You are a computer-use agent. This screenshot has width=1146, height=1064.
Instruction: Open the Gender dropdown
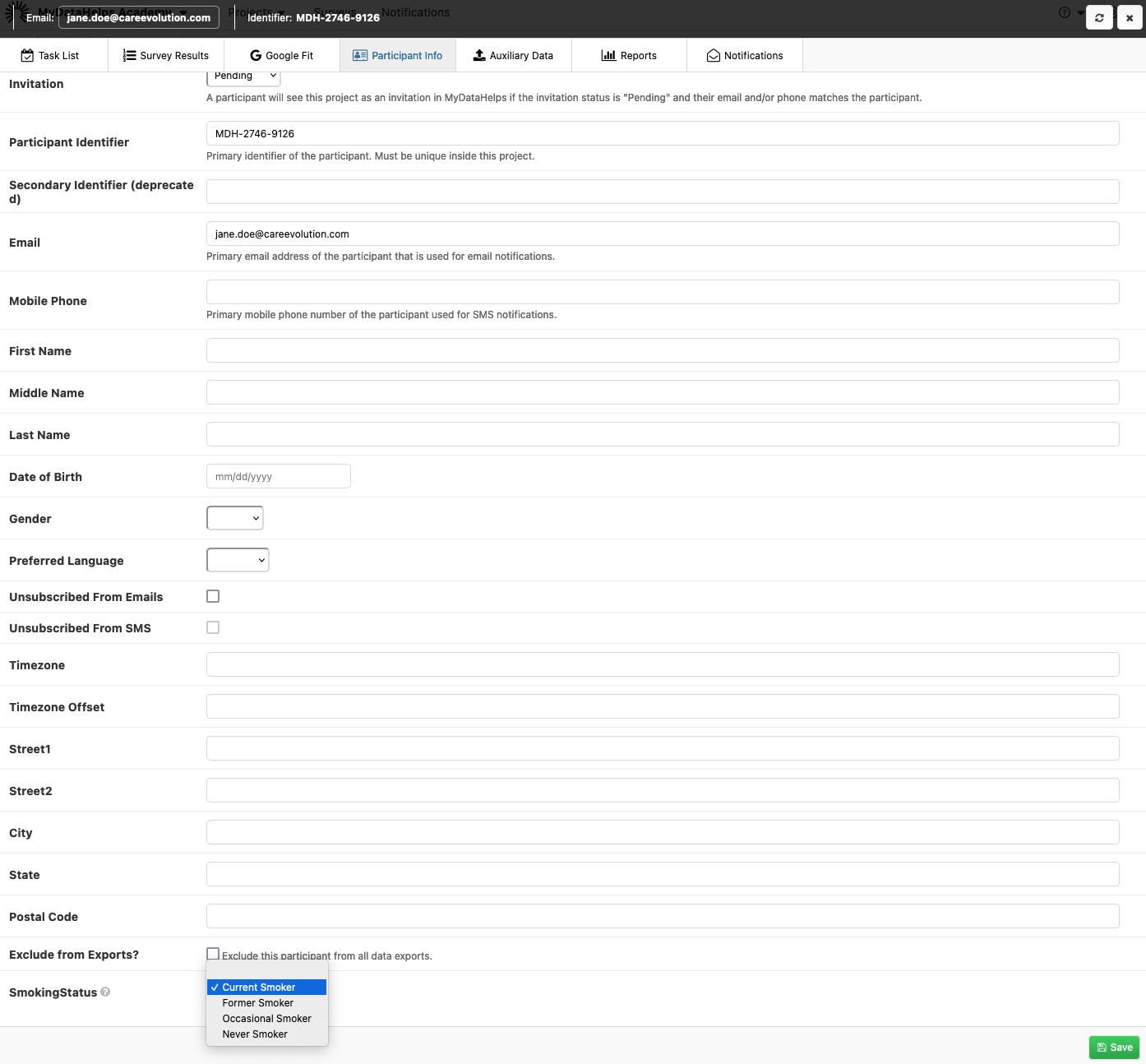pyautogui.click(x=235, y=518)
